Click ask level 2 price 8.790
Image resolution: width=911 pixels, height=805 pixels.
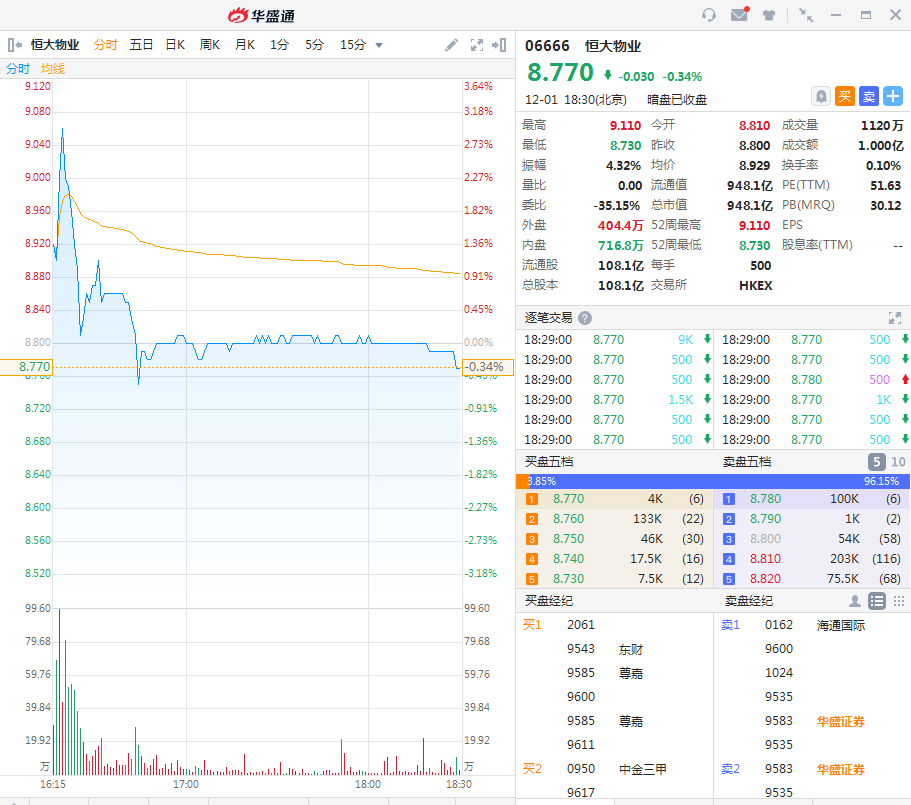(x=765, y=519)
